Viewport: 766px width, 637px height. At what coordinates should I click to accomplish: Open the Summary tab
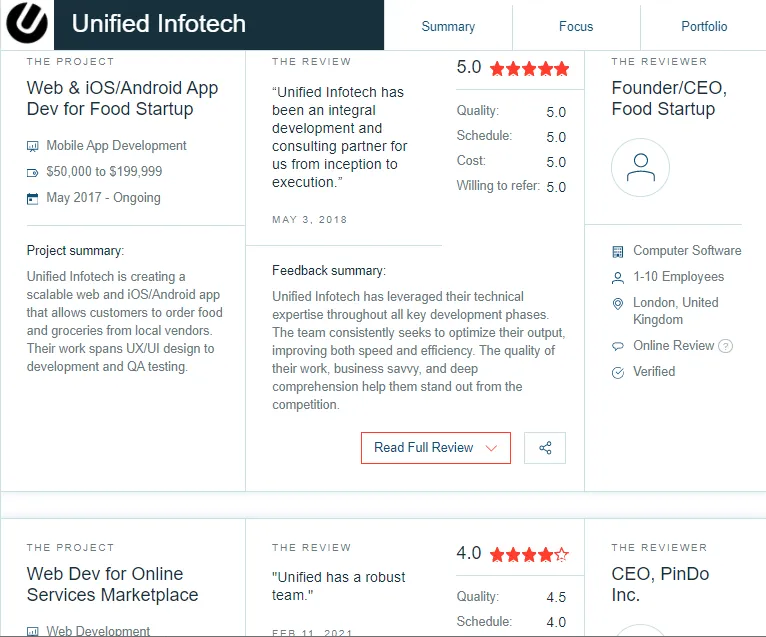coord(448,26)
